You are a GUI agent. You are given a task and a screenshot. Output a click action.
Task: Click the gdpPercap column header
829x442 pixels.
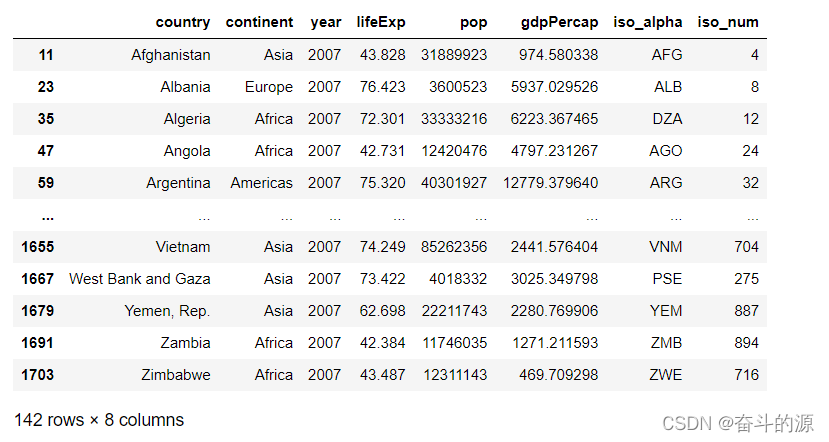pos(560,22)
